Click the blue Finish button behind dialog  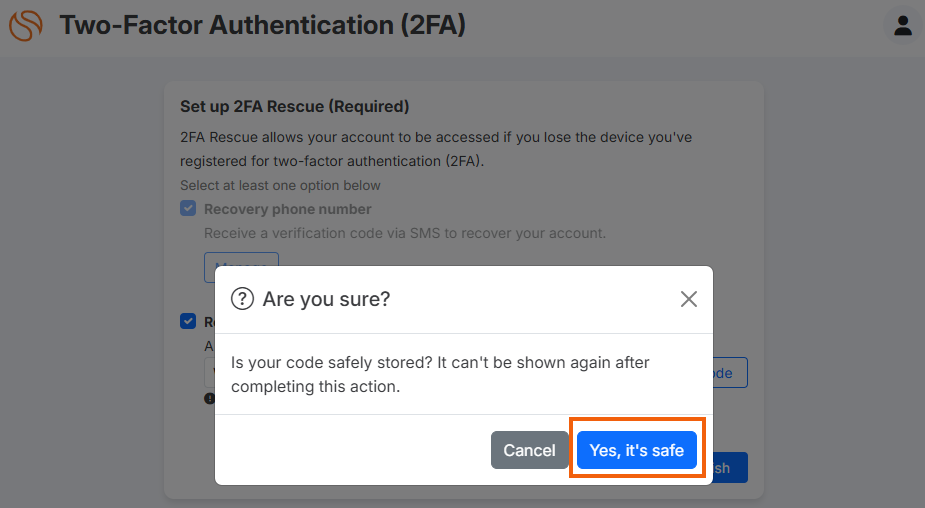pos(730,468)
